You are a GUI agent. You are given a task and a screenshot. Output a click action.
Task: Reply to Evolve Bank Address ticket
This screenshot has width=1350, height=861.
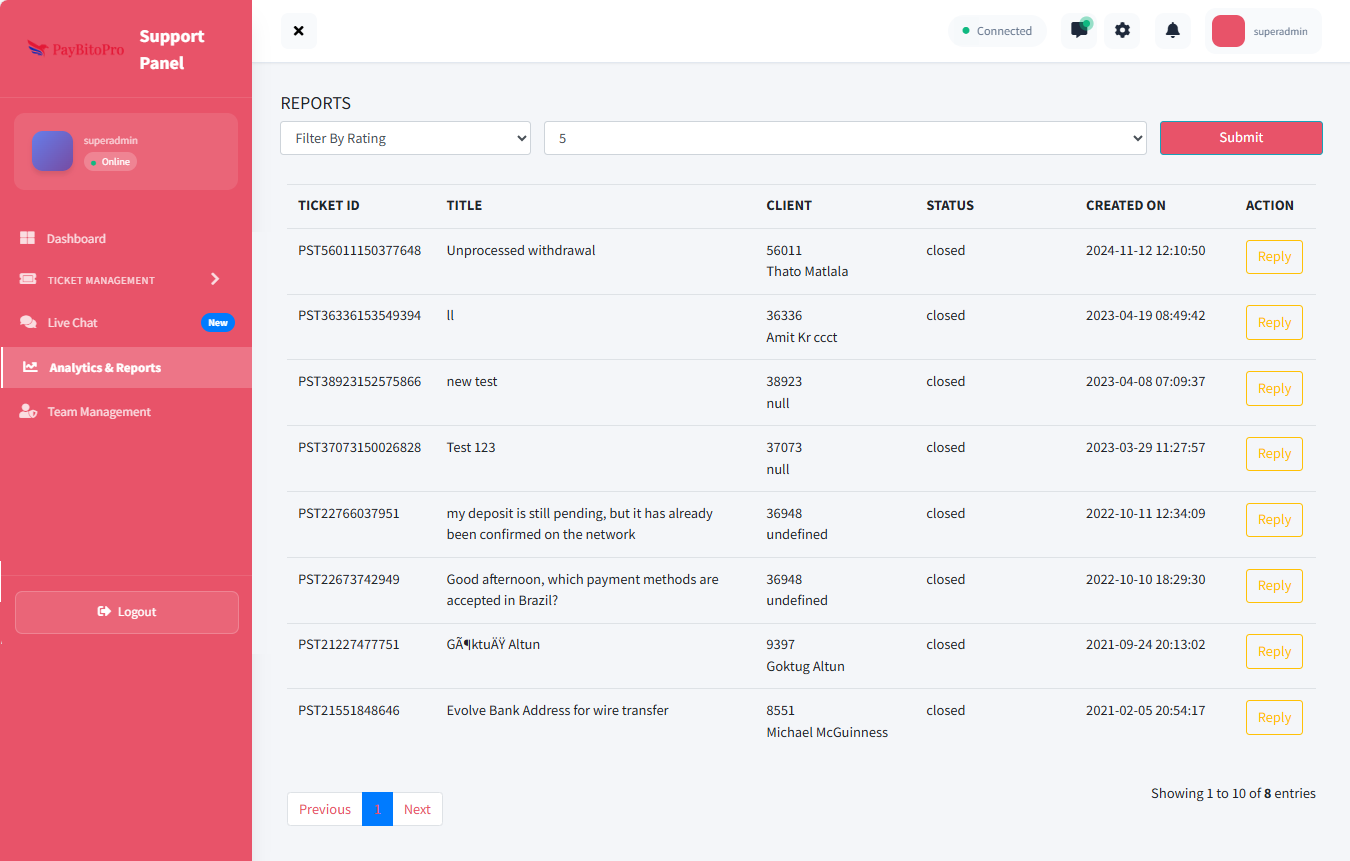[1274, 718]
